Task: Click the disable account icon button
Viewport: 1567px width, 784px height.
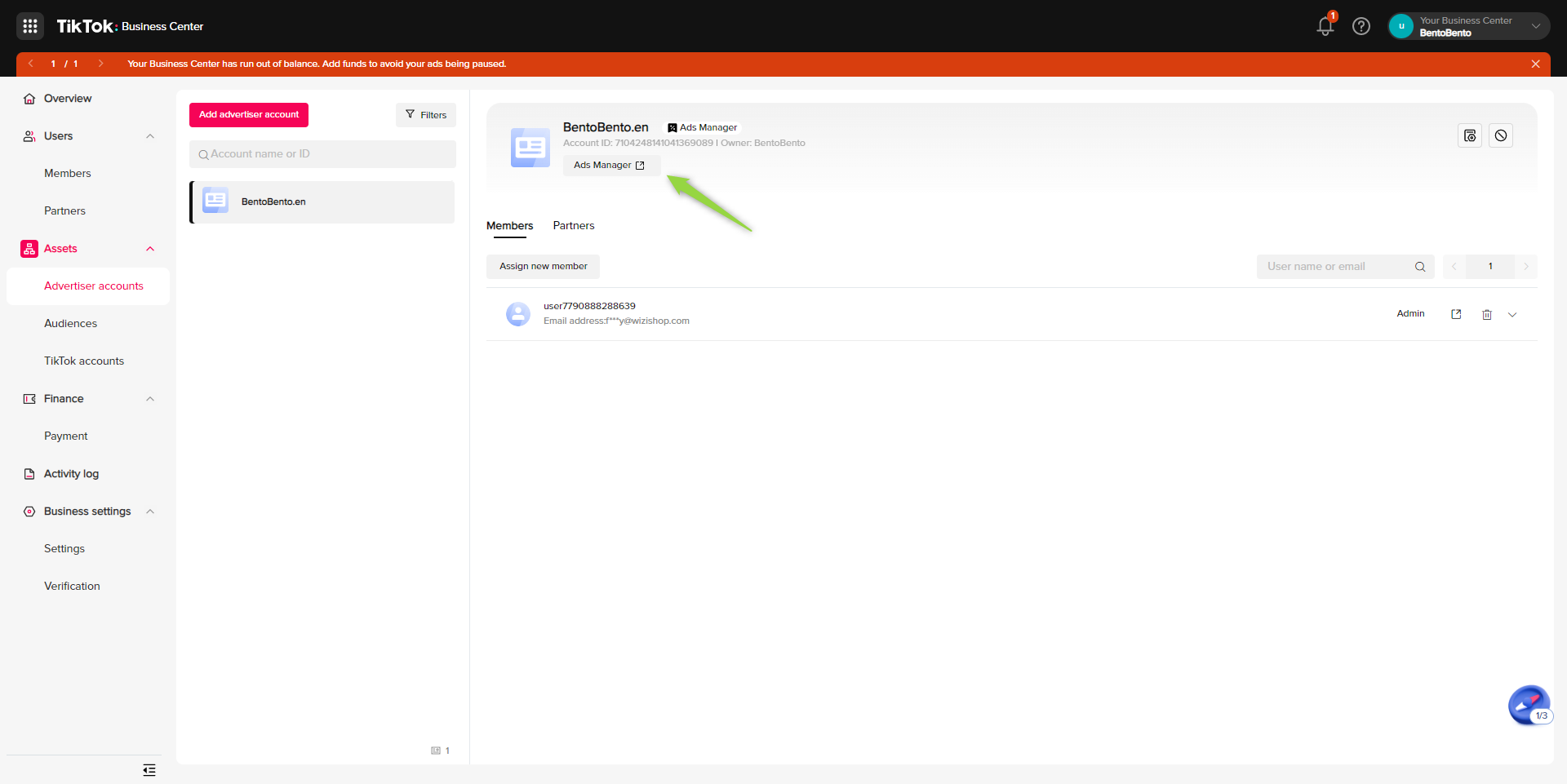Action: tap(1501, 135)
